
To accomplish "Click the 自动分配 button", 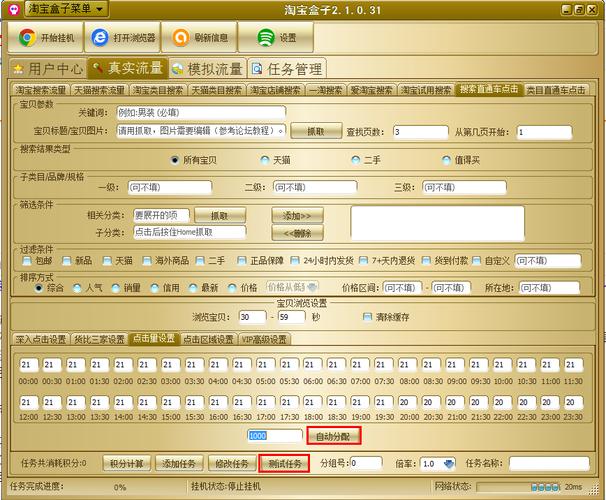I will [334, 436].
